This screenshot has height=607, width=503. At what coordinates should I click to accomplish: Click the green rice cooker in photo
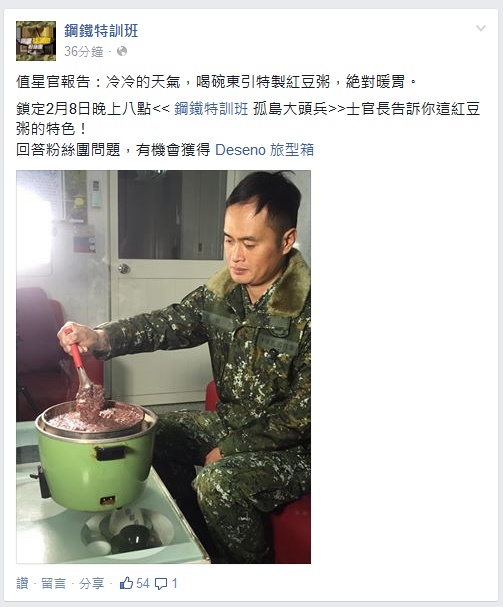[95, 458]
